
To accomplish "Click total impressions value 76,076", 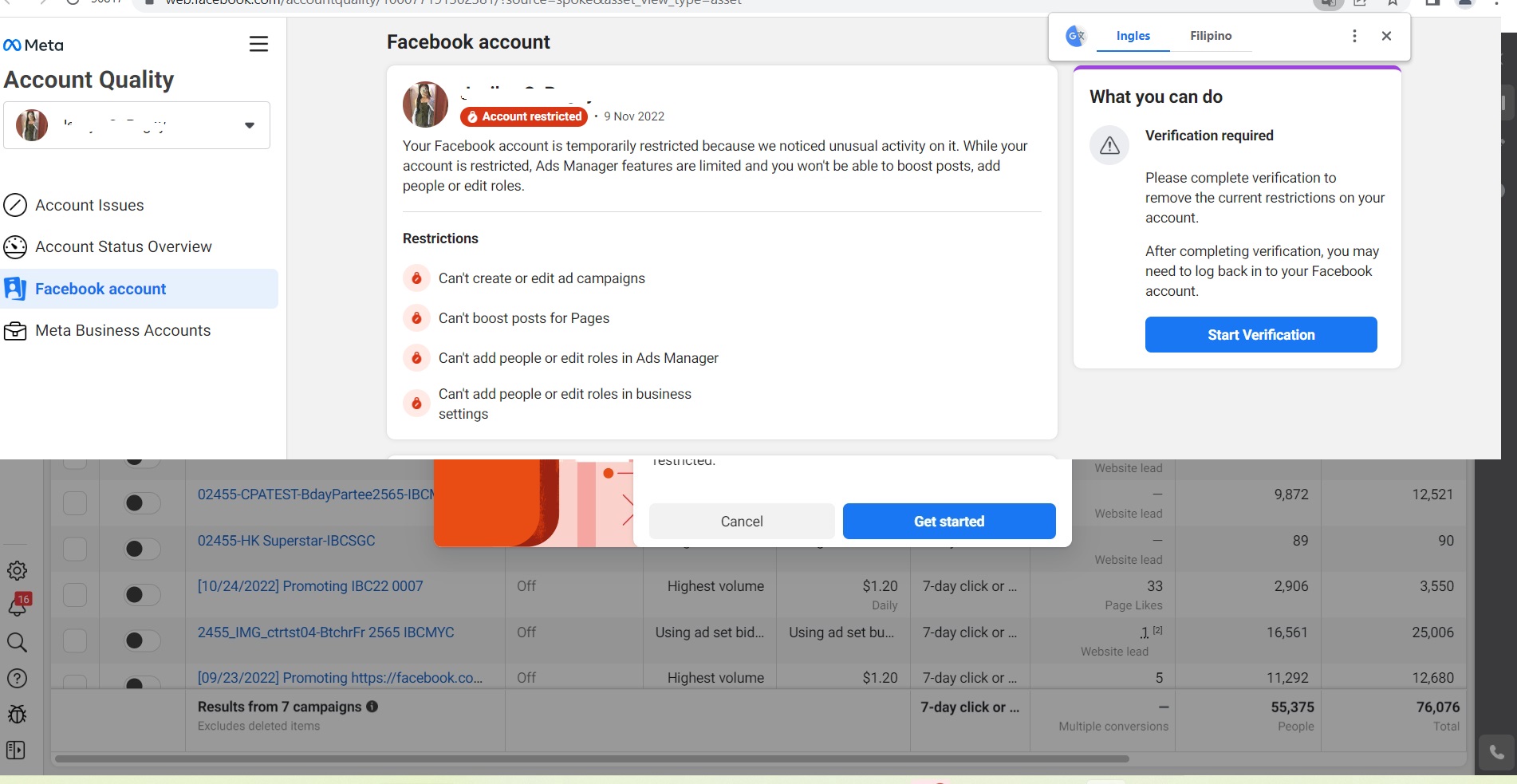I will click(1437, 707).
